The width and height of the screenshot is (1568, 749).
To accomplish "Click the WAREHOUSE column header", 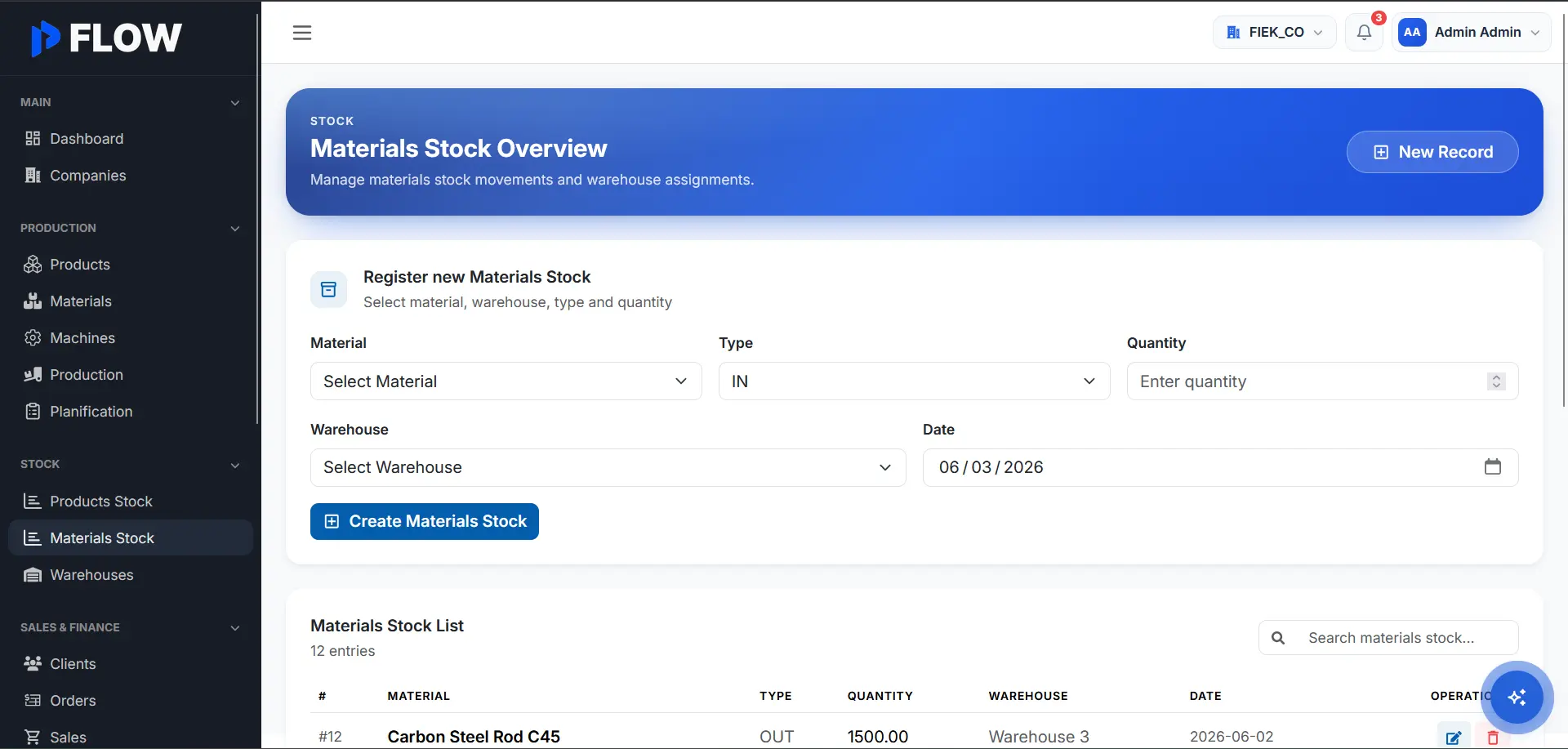I will (1028, 696).
